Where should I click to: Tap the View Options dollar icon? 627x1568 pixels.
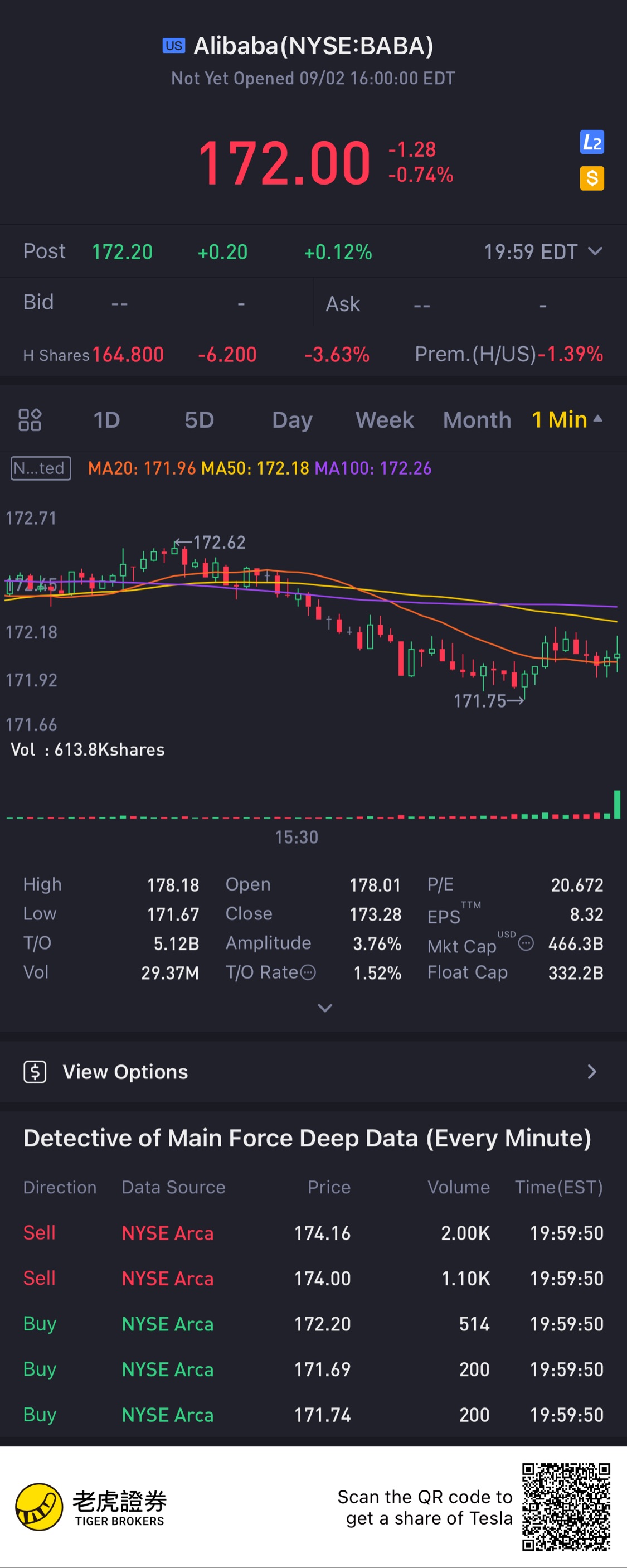pos(35,1071)
